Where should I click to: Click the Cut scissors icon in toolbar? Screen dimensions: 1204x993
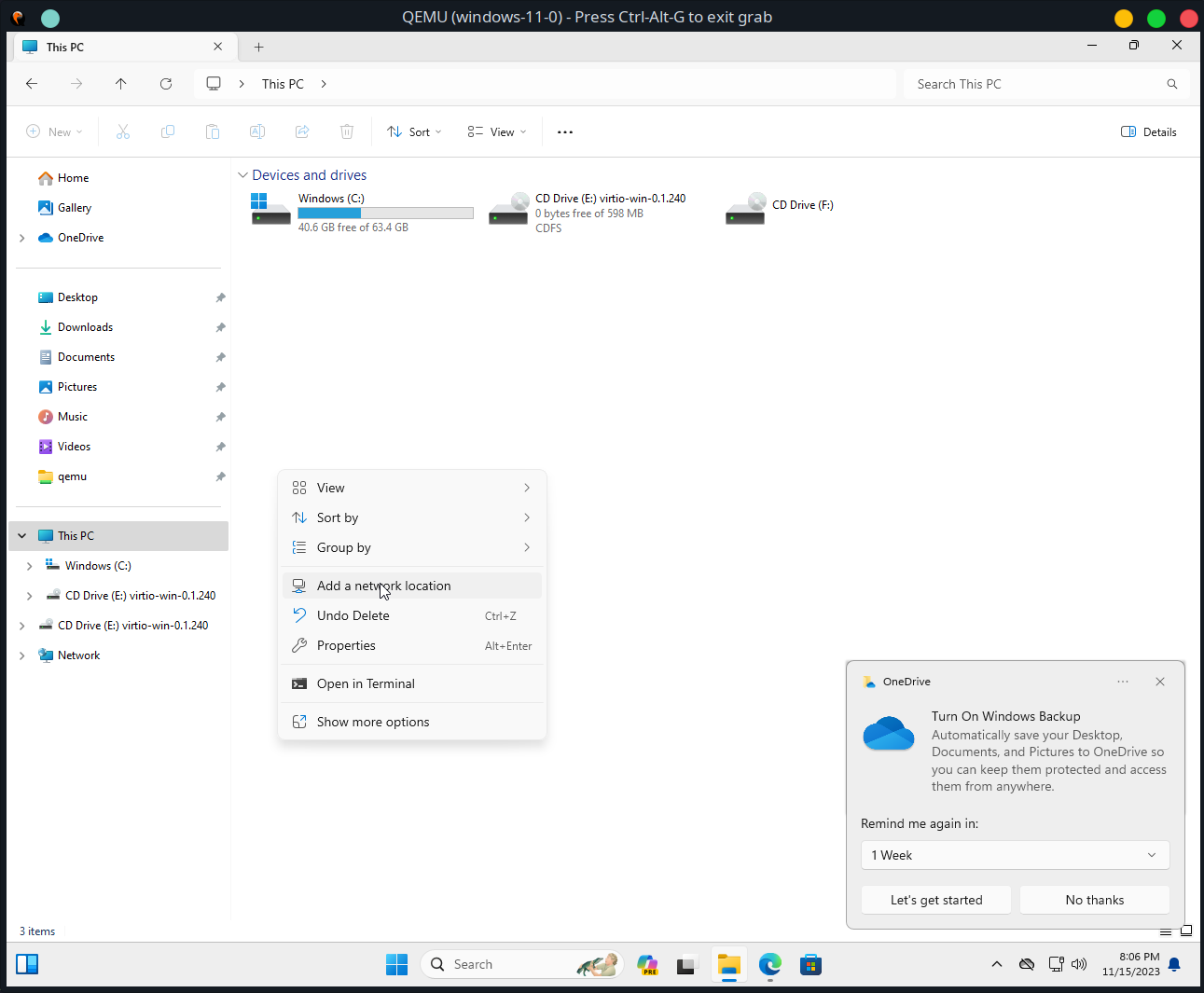click(123, 132)
